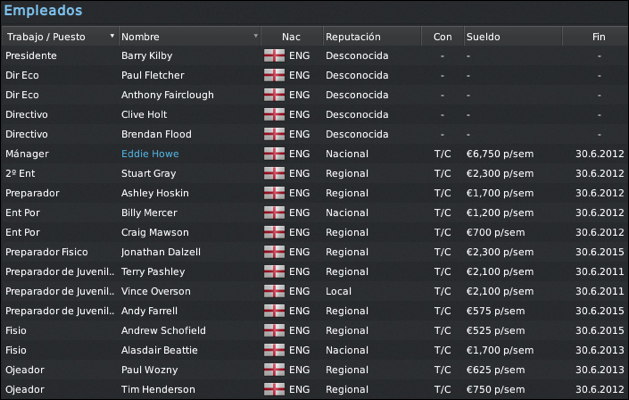The image size is (629, 400).
Task: Open the Nombre column dropdown arrow
Action: point(256,36)
